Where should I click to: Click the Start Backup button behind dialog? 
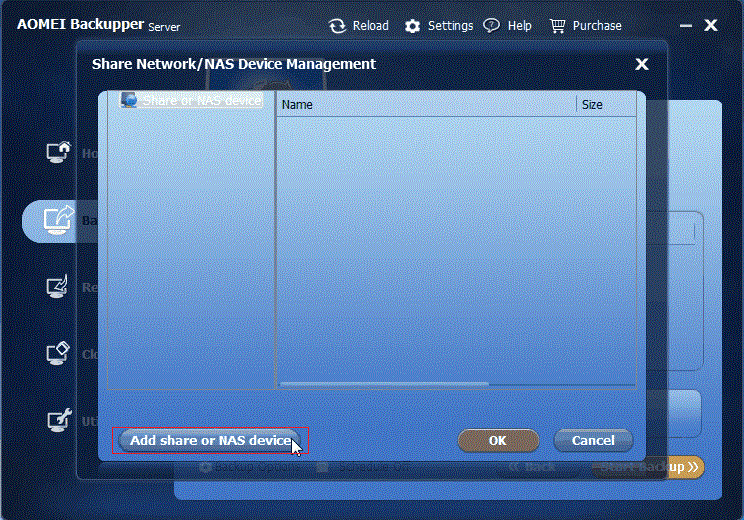click(648, 467)
